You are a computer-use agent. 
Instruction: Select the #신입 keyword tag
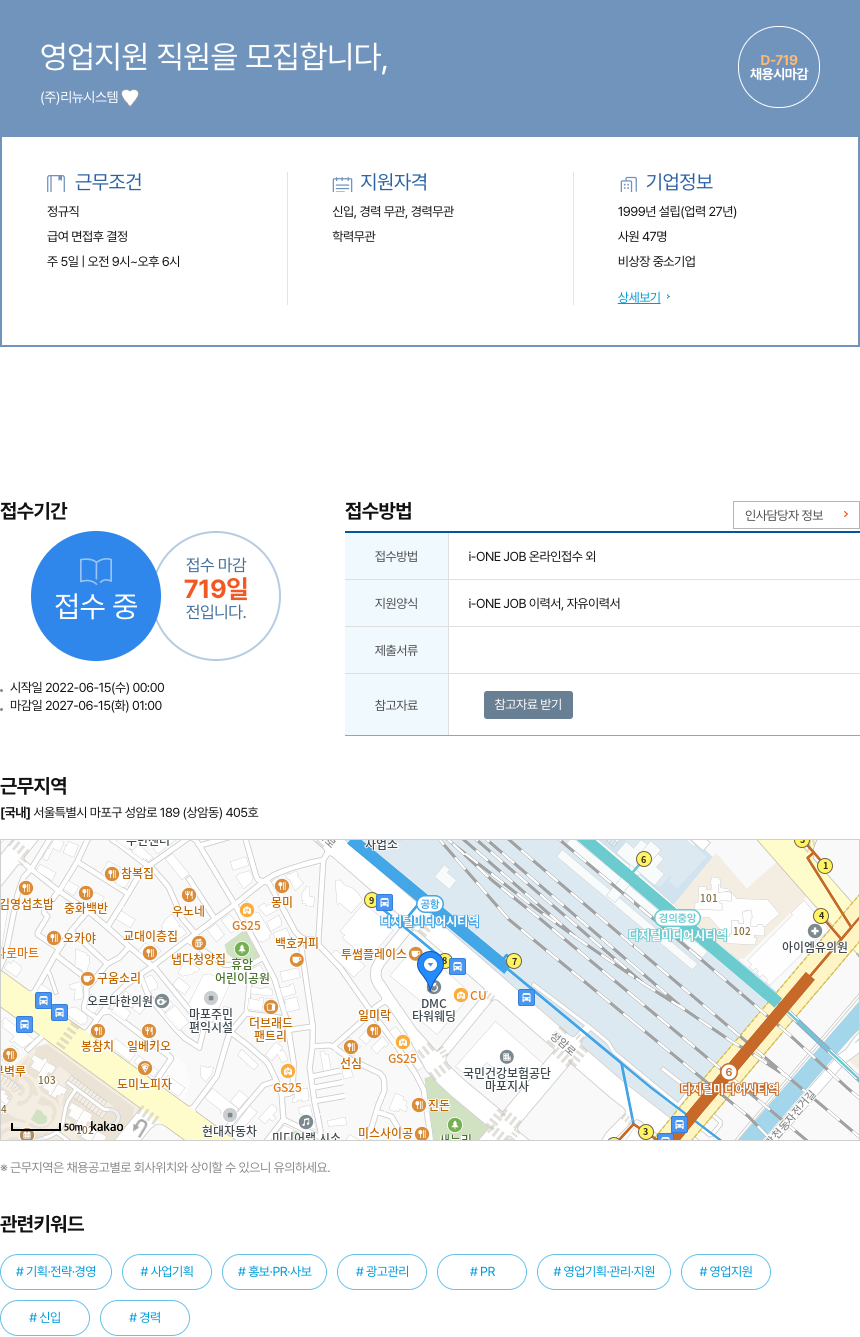tap(45, 1318)
